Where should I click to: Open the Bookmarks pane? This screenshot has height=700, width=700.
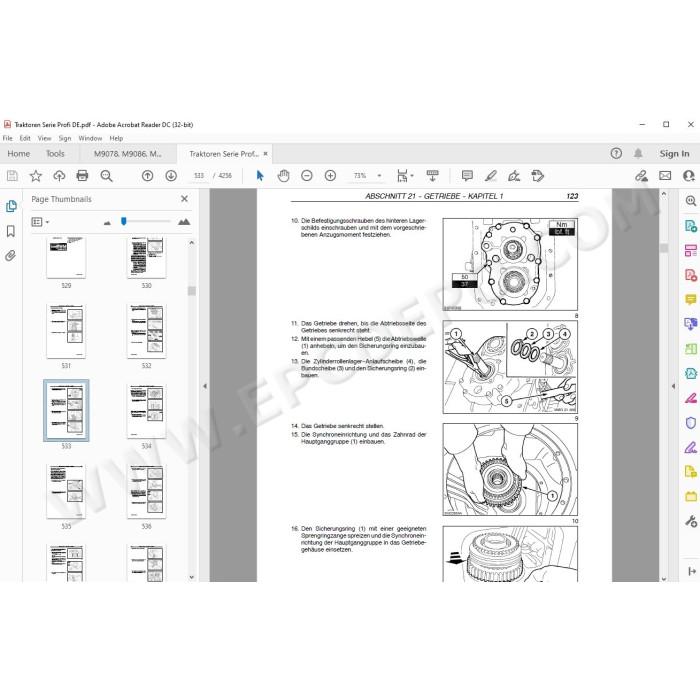[x=11, y=231]
